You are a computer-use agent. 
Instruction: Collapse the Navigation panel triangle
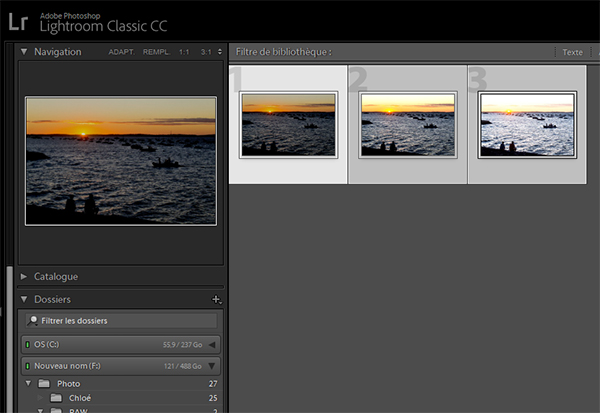point(24,51)
